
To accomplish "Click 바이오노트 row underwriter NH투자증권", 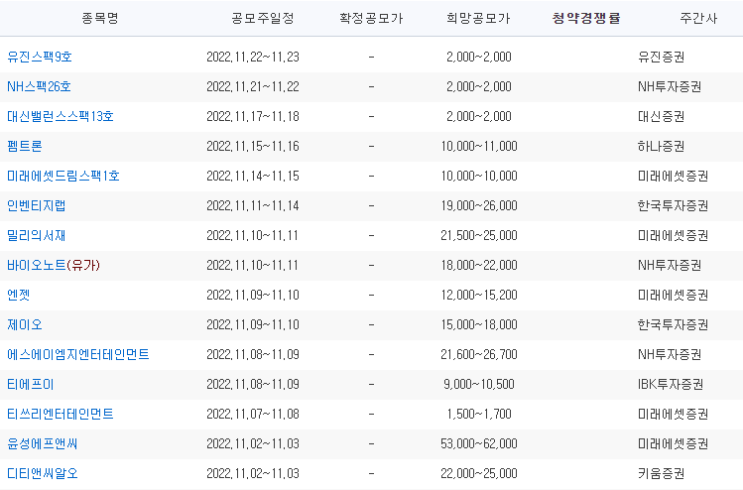I will (x=670, y=266).
